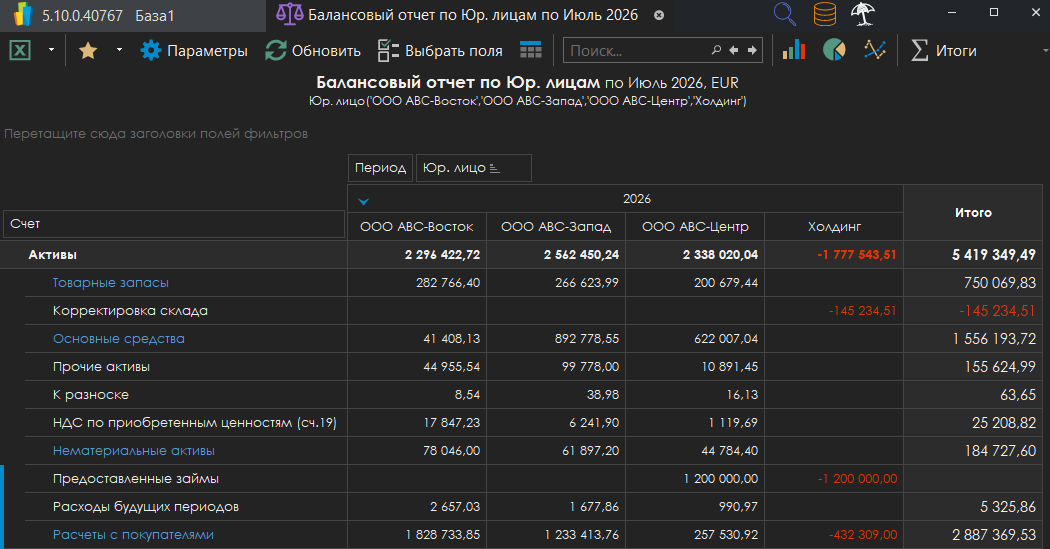
Task: Click the table layout icon
Action: click(x=531, y=50)
